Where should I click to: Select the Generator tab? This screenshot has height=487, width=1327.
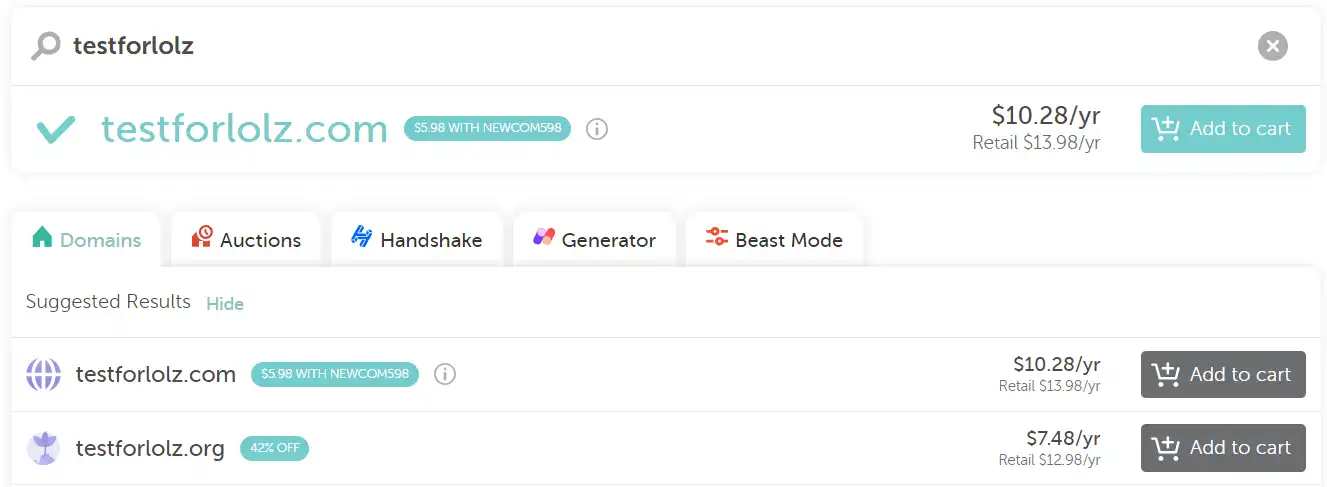594,239
